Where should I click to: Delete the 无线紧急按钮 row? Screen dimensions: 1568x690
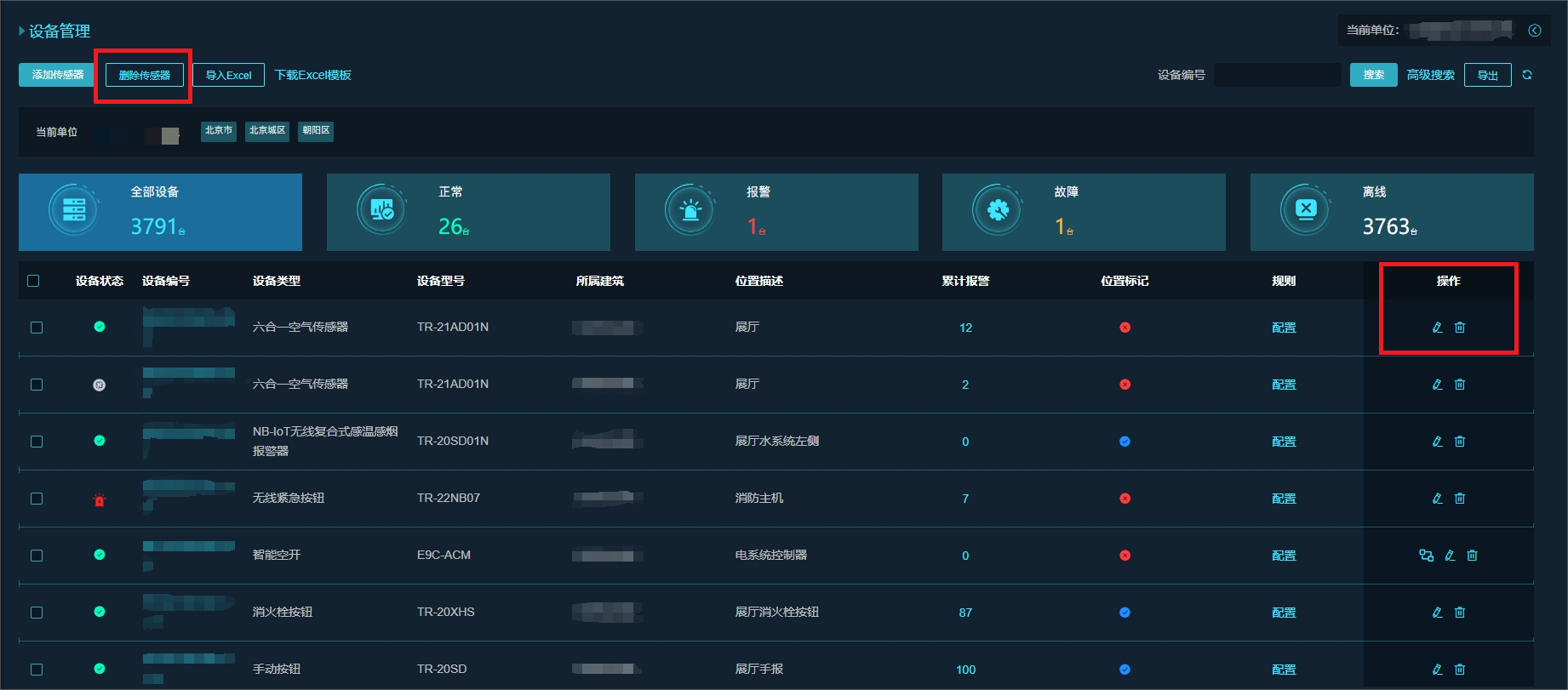pyautogui.click(x=1460, y=499)
